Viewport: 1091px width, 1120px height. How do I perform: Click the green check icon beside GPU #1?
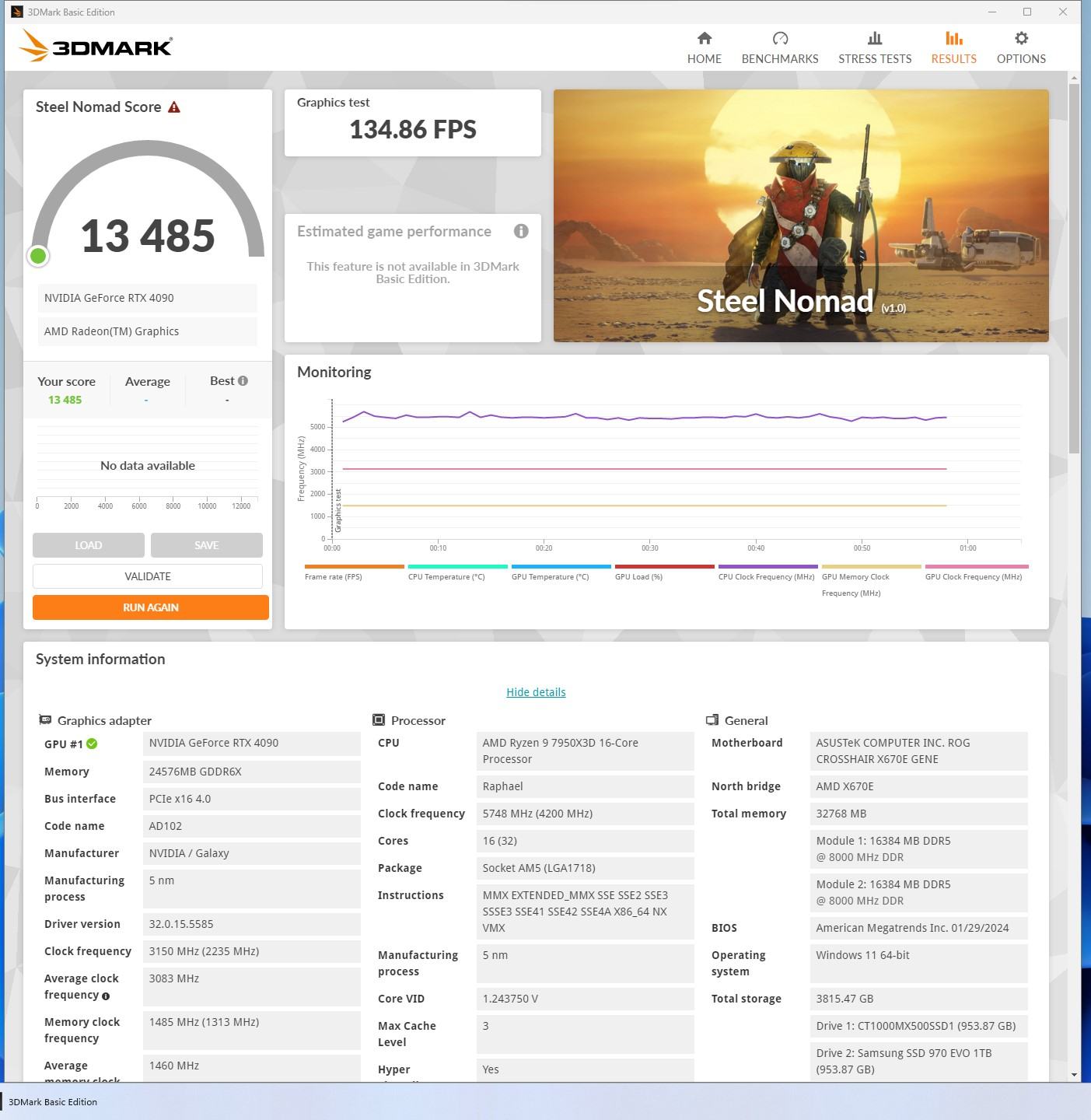point(92,744)
